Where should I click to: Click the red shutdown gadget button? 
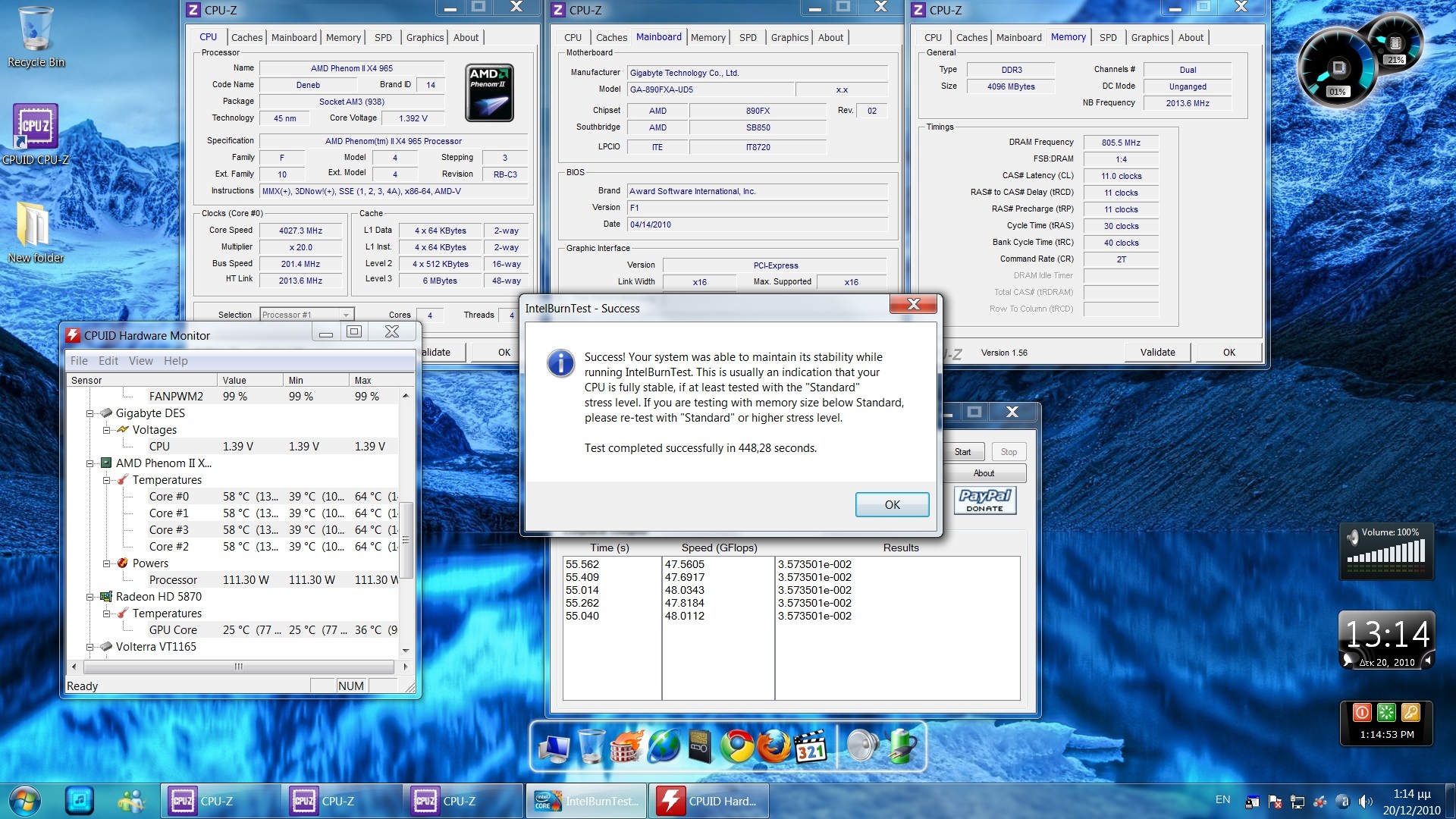[1362, 712]
